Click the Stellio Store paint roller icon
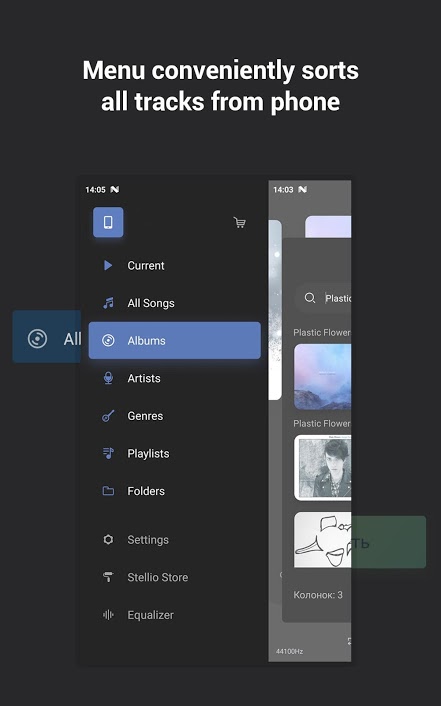This screenshot has width=441, height=706. 108,577
